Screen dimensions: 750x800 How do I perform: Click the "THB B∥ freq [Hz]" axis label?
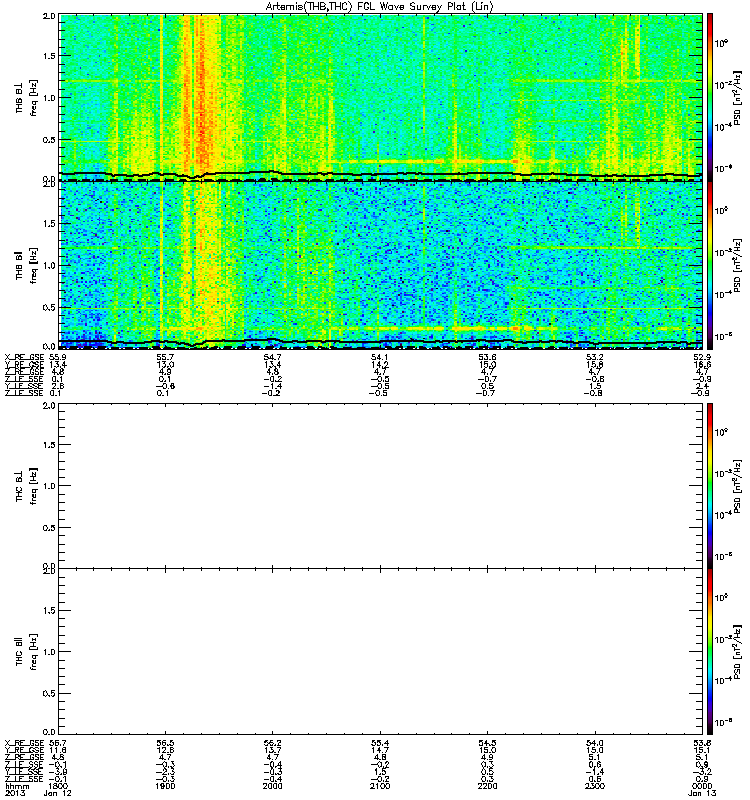click(x=26, y=265)
